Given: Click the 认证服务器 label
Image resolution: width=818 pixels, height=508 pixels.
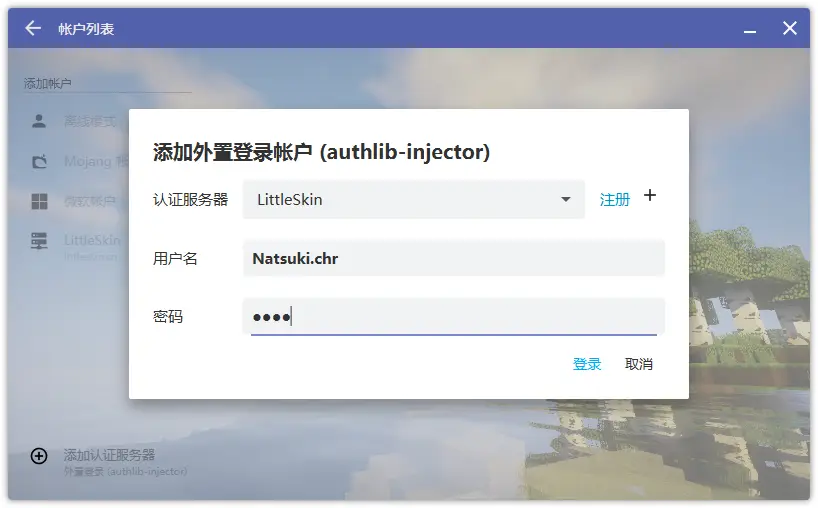Looking at the screenshot, I should click(190, 199).
